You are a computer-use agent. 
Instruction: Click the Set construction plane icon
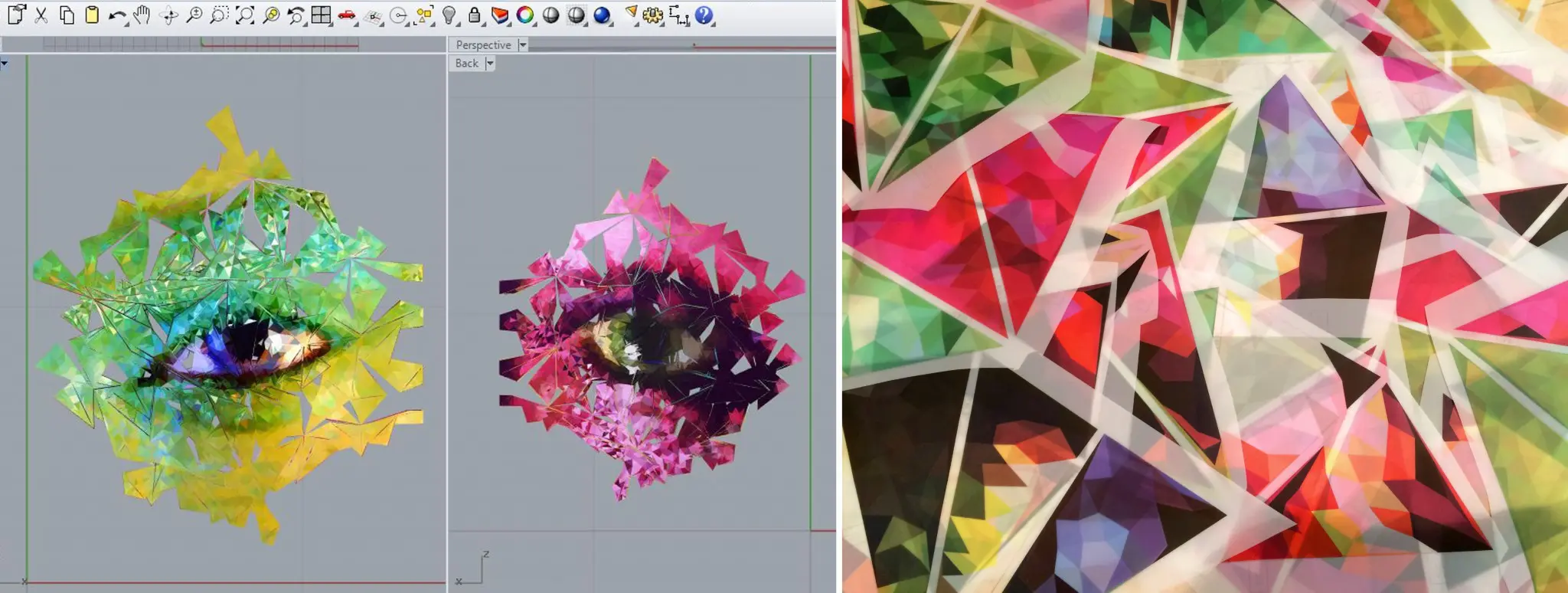[373, 16]
